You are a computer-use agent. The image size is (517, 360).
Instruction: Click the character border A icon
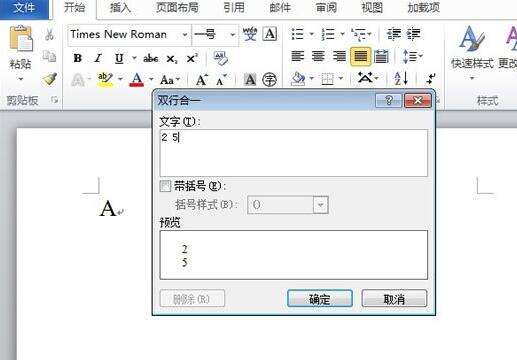click(x=270, y=34)
